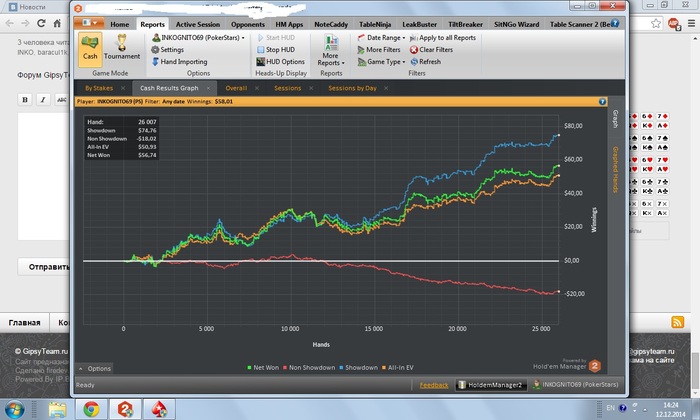The image size is (700, 420).
Task: Switch to the Active Session tab
Action: [x=198, y=25]
